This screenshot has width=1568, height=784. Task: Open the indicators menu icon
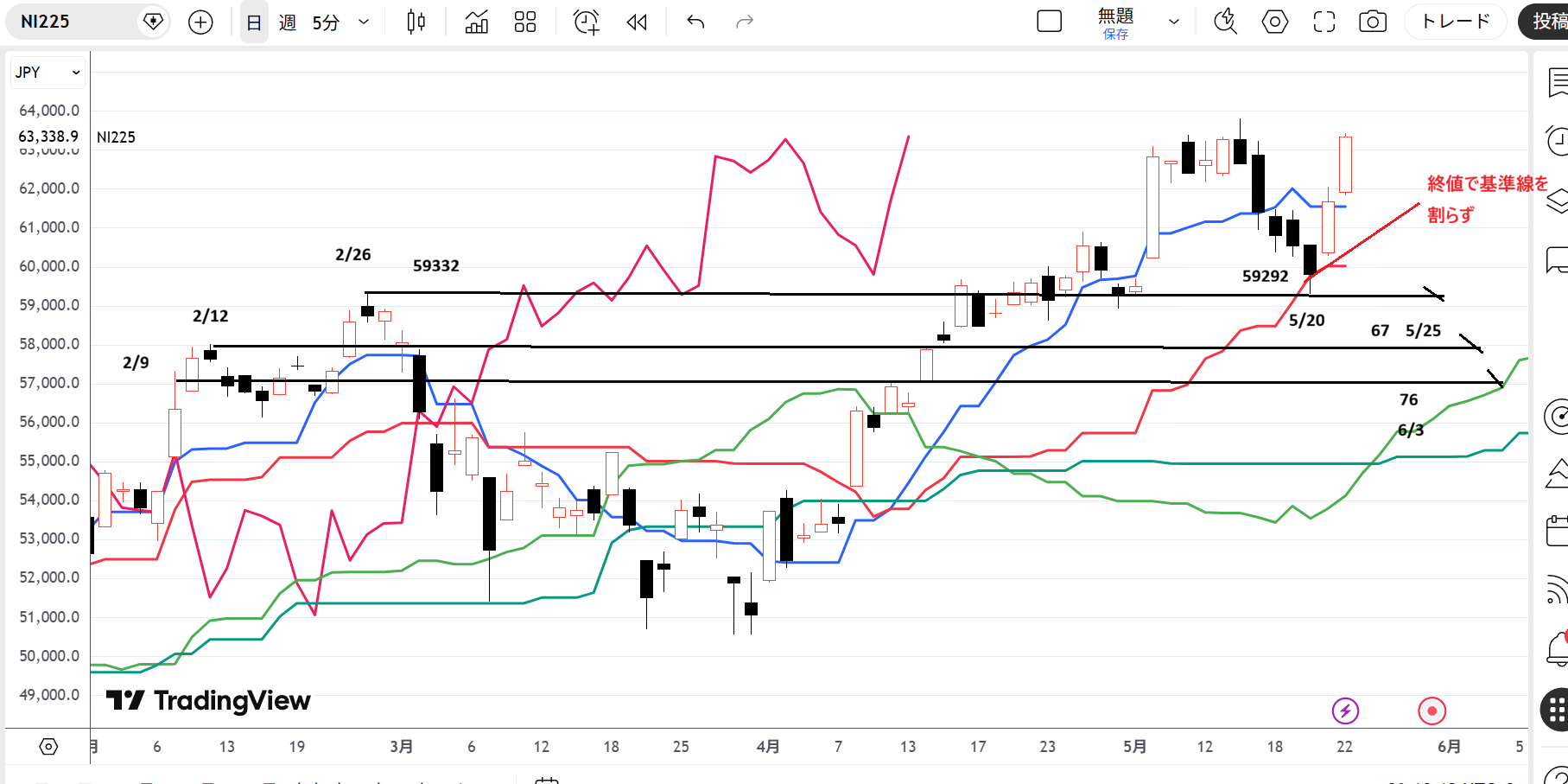pos(476,22)
